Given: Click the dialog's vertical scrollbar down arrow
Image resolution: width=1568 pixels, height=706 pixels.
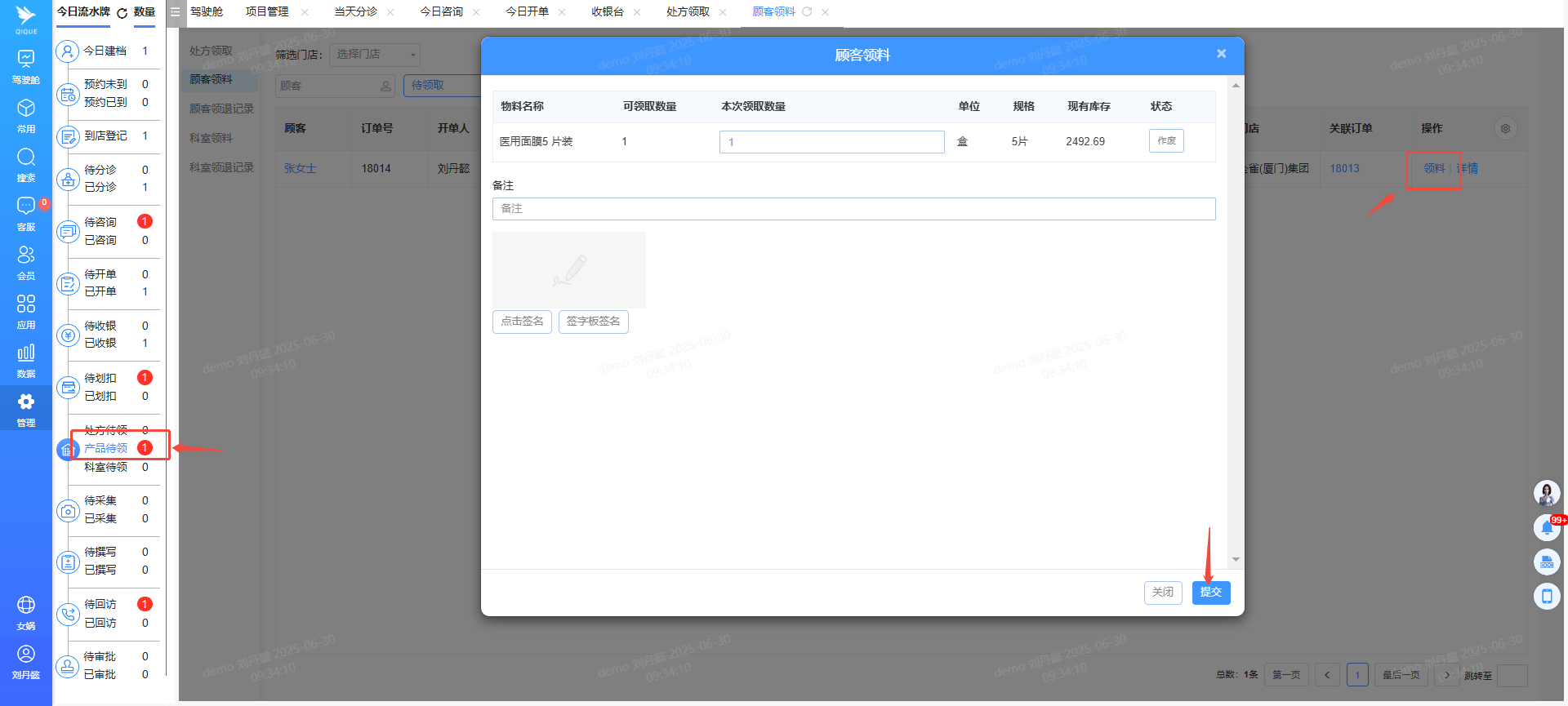Looking at the screenshot, I should click(x=1236, y=559).
